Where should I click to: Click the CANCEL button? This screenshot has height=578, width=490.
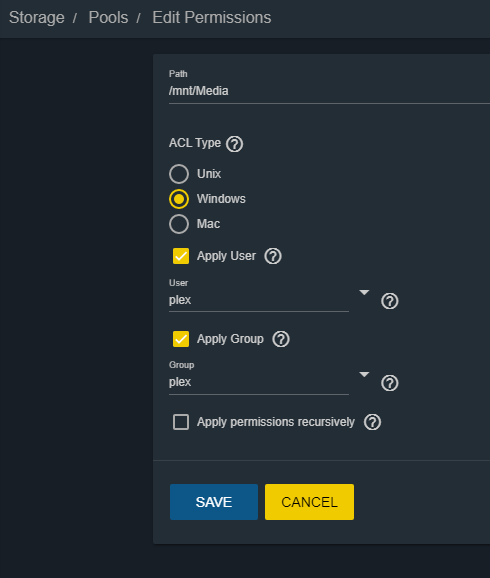point(309,502)
